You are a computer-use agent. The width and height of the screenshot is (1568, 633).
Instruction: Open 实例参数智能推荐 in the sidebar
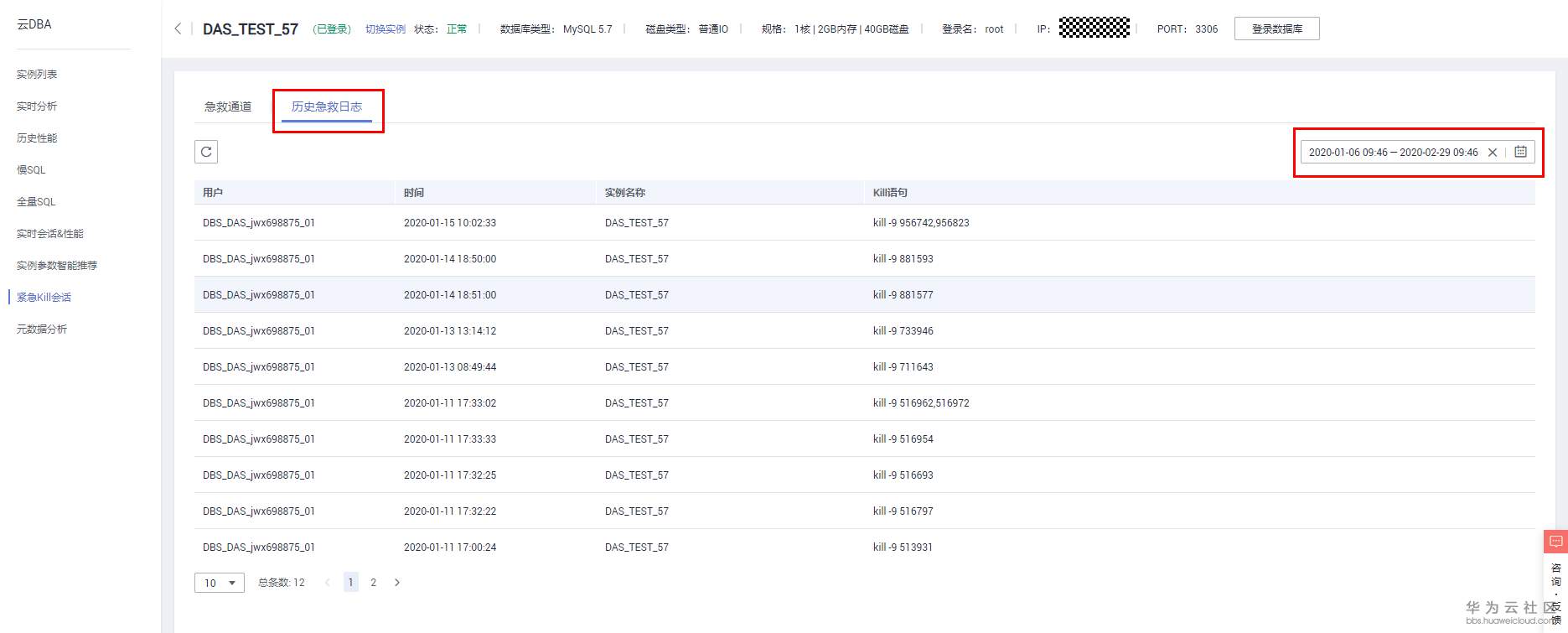(x=57, y=266)
